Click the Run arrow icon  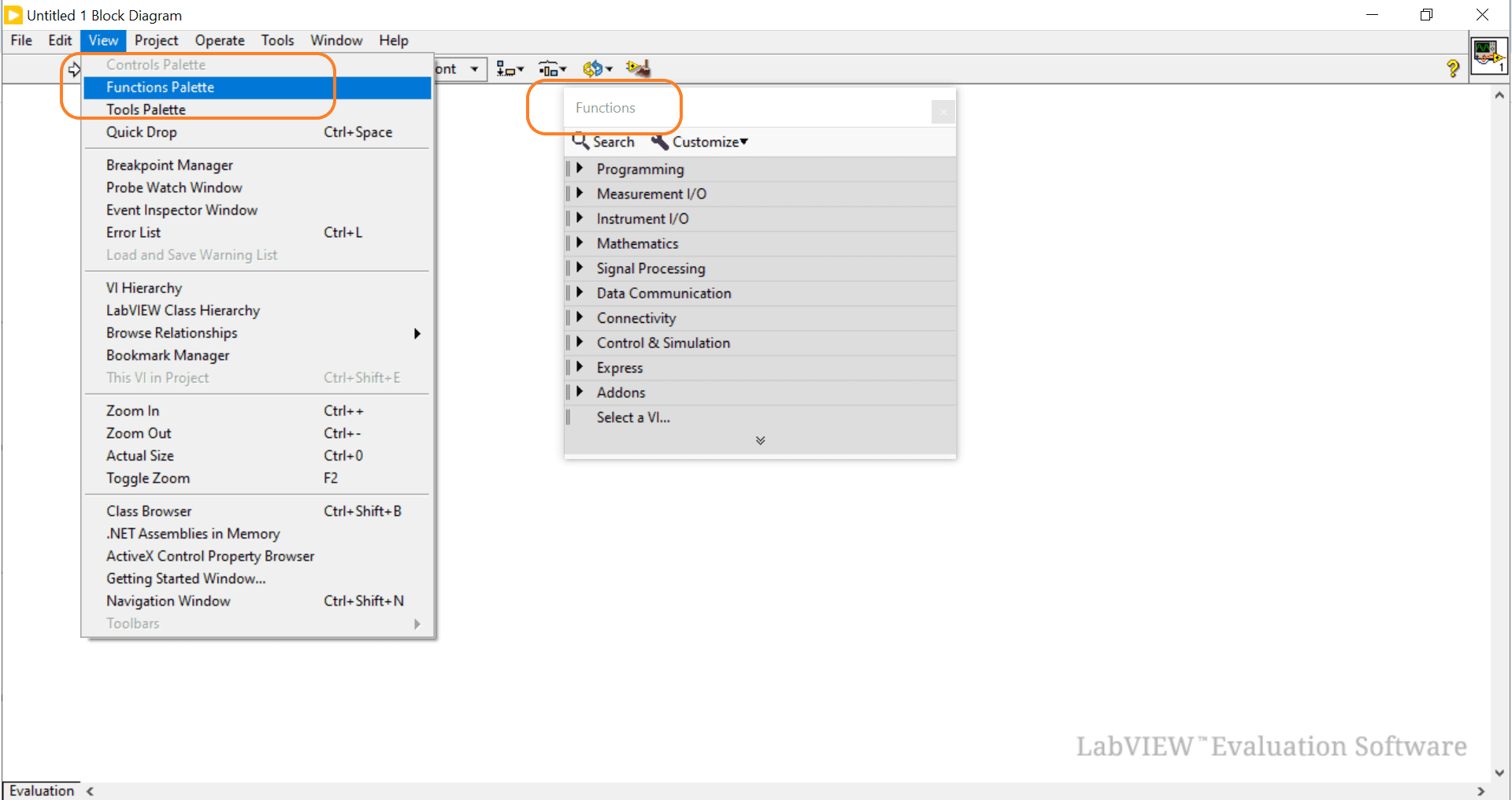pos(74,70)
